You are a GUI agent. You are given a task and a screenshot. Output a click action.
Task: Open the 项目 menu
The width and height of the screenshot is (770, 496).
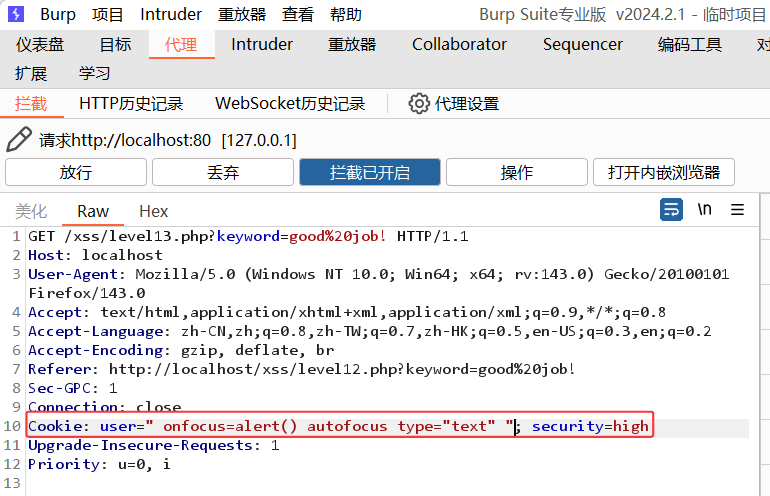[x=107, y=14]
